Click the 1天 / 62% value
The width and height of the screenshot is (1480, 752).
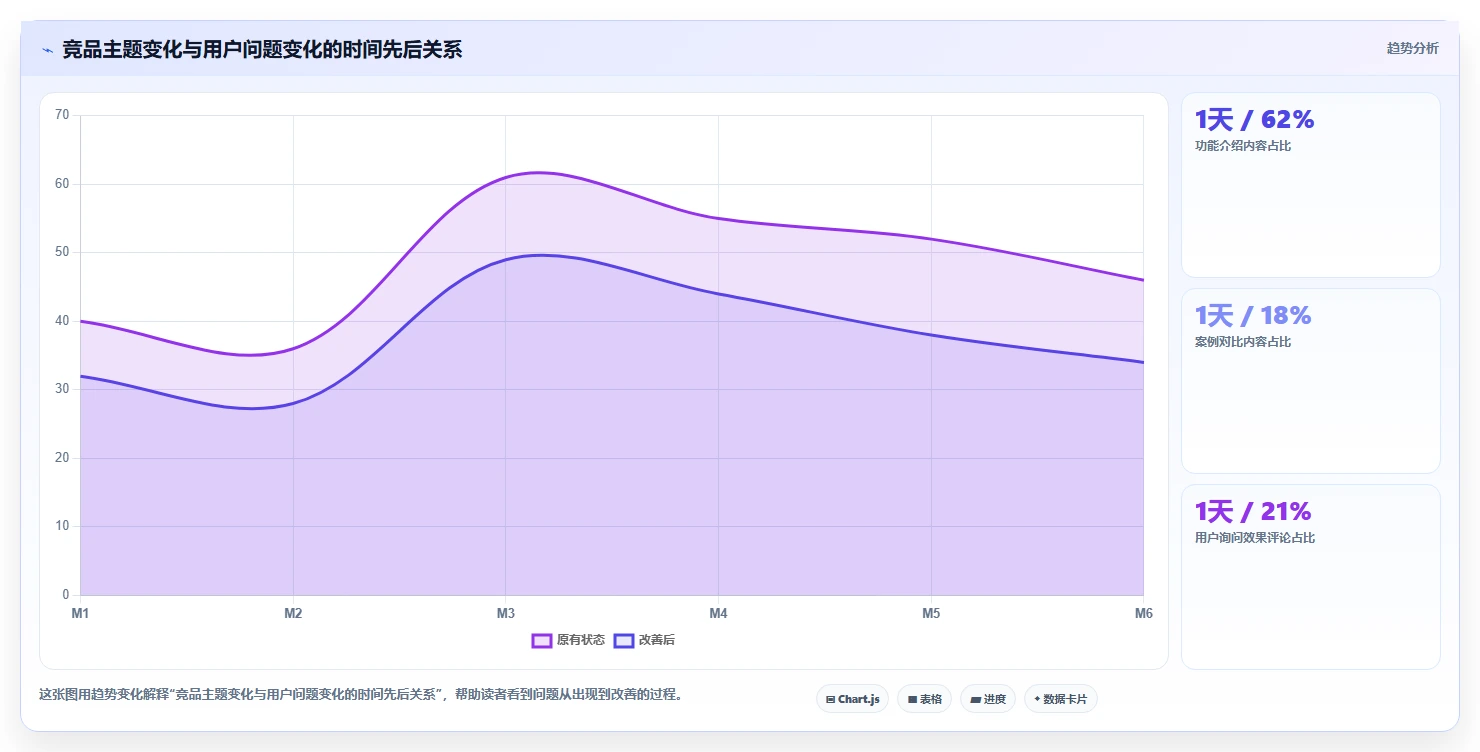click(1254, 120)
